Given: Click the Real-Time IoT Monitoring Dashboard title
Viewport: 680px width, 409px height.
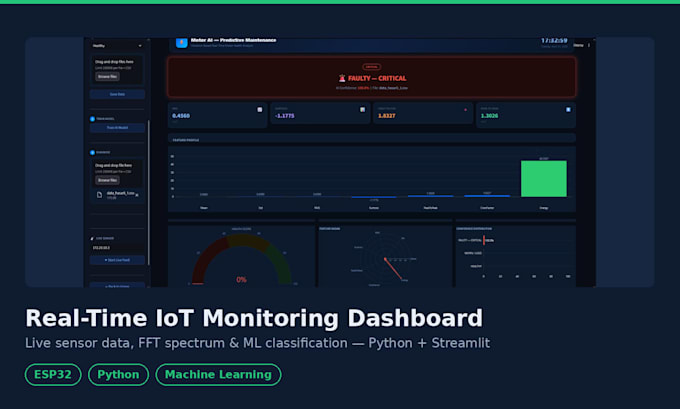Looking at the screenshot, I should click(x=254, y=318).
